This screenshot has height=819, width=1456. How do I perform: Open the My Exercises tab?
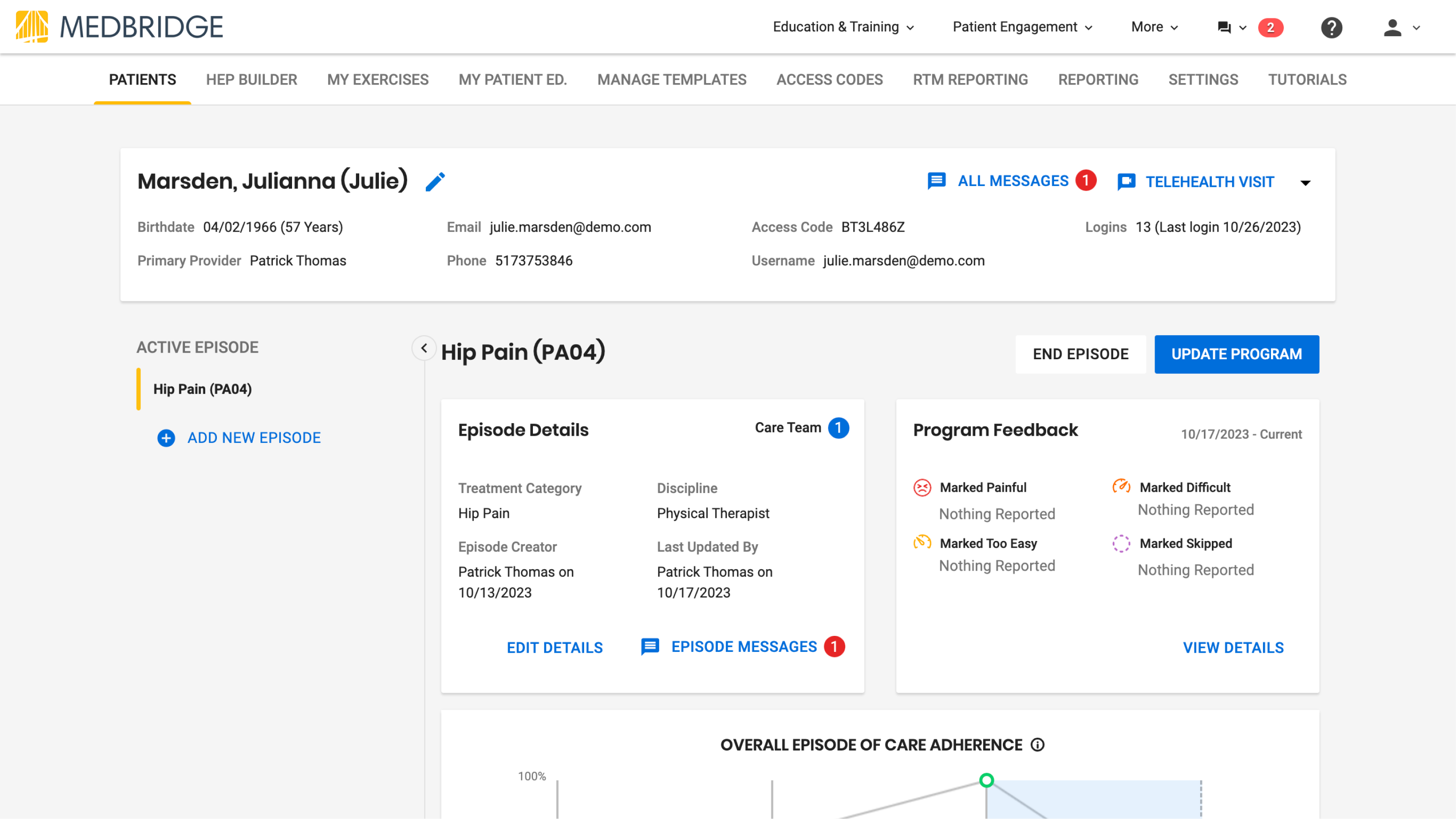pos(377,80)
